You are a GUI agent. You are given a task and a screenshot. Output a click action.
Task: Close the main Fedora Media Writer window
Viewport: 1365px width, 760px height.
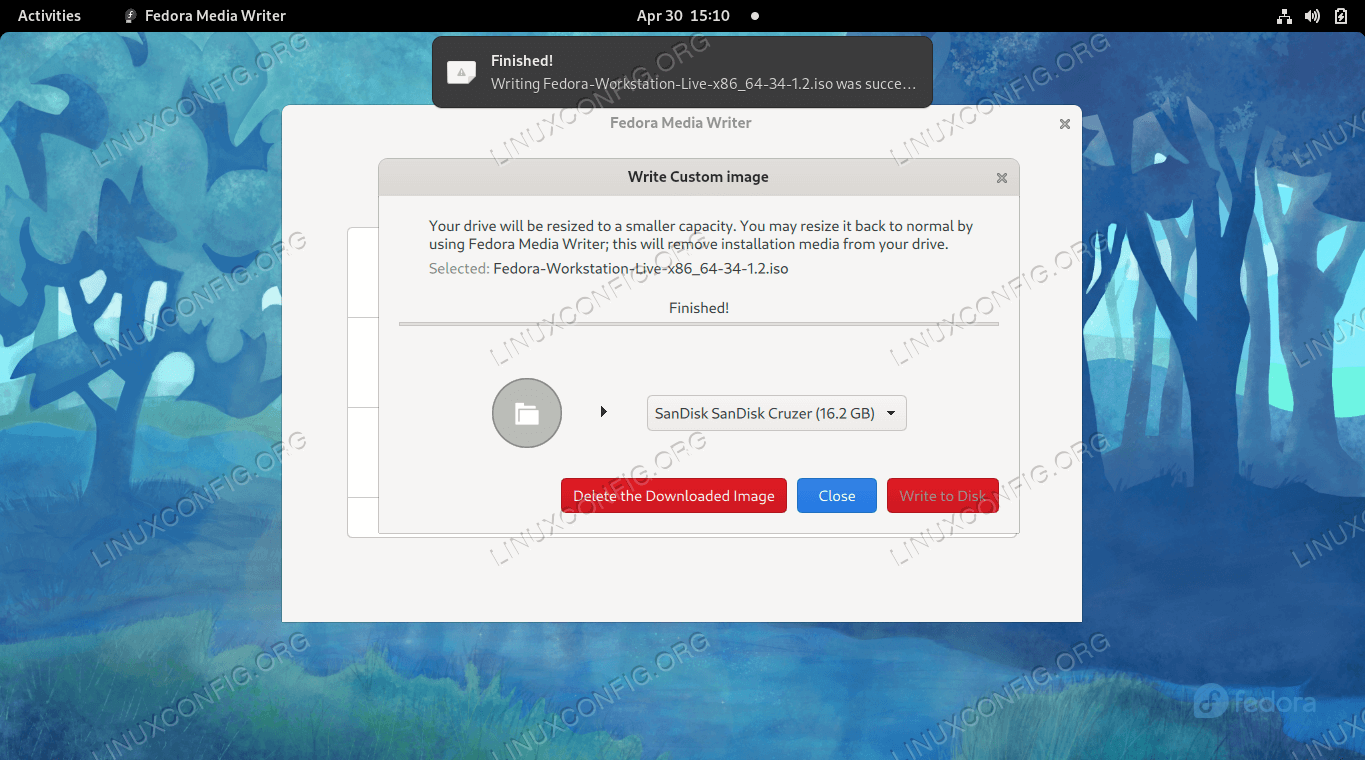tap(1064, 124)
